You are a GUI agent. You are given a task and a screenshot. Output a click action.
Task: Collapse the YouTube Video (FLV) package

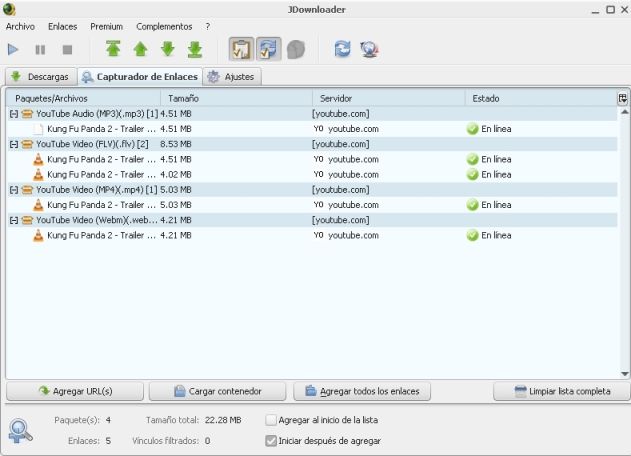pyautogui.click(x=14, y=144)
